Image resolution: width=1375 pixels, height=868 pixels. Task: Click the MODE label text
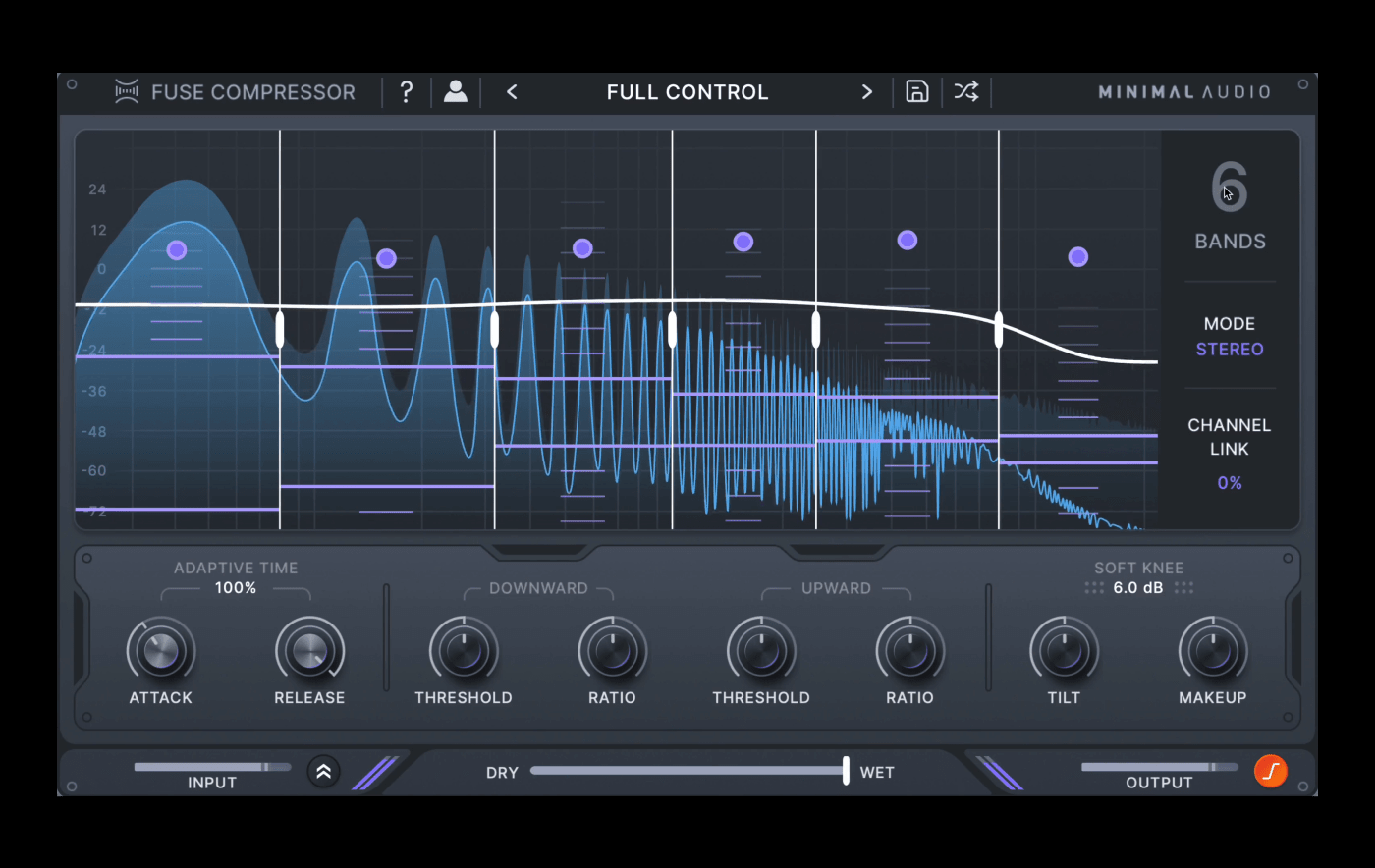click(1230, 324)
